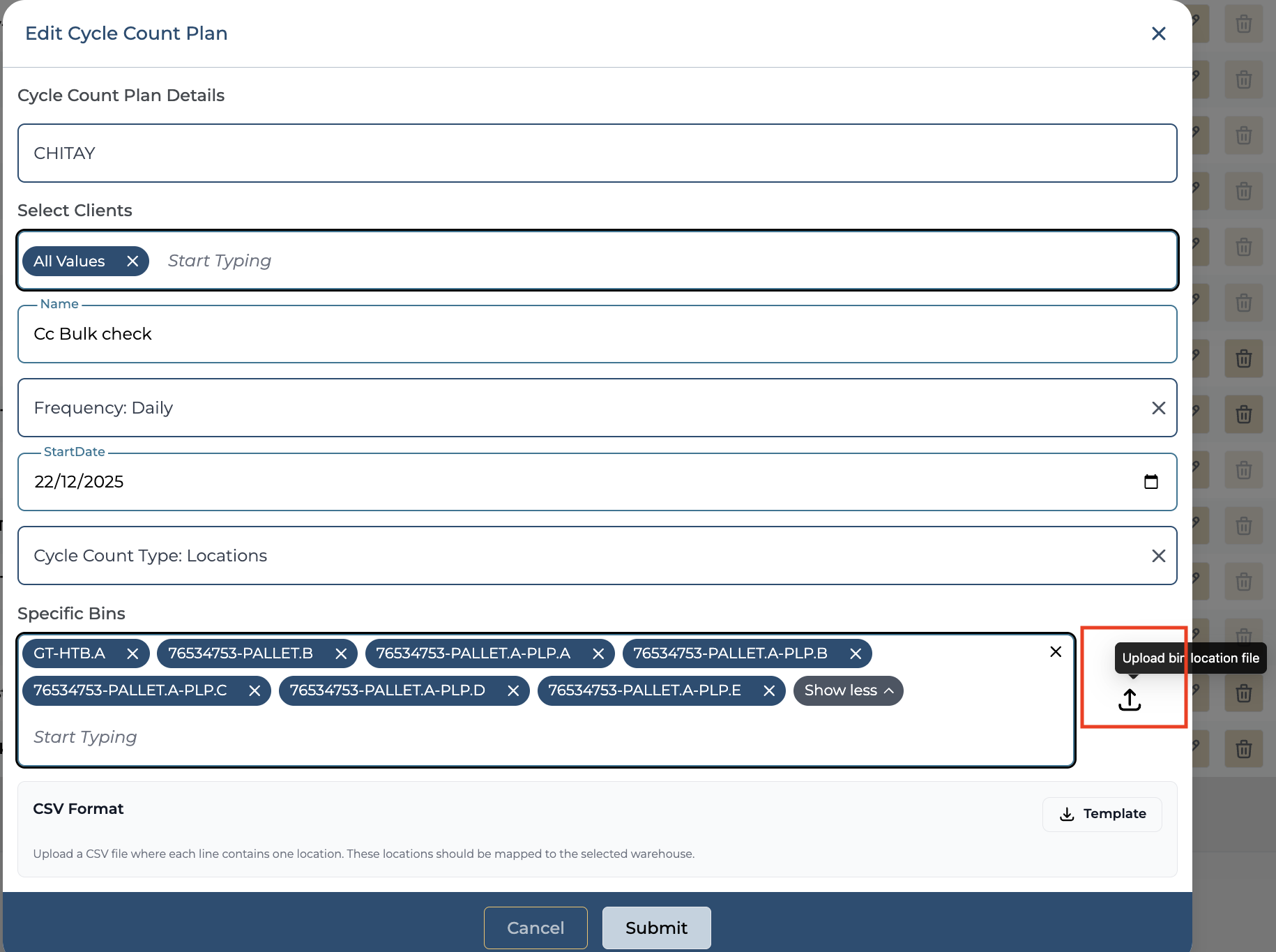Submit the cycle count plan
The height and width of the screenshot is (952, 1276).
pos(656,928)
